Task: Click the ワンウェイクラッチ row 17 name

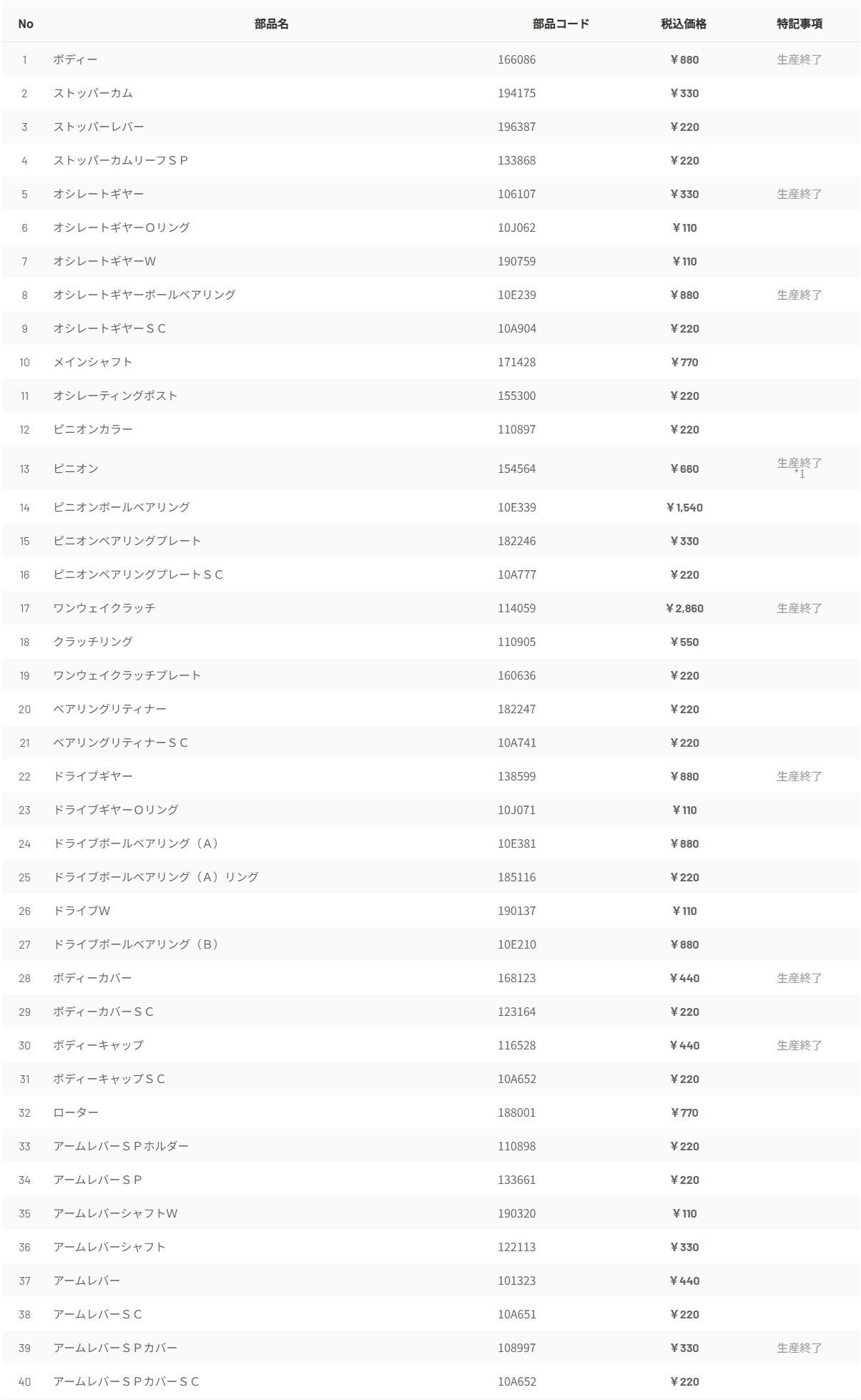Action: pyautogui.click(x=104, y=608)
